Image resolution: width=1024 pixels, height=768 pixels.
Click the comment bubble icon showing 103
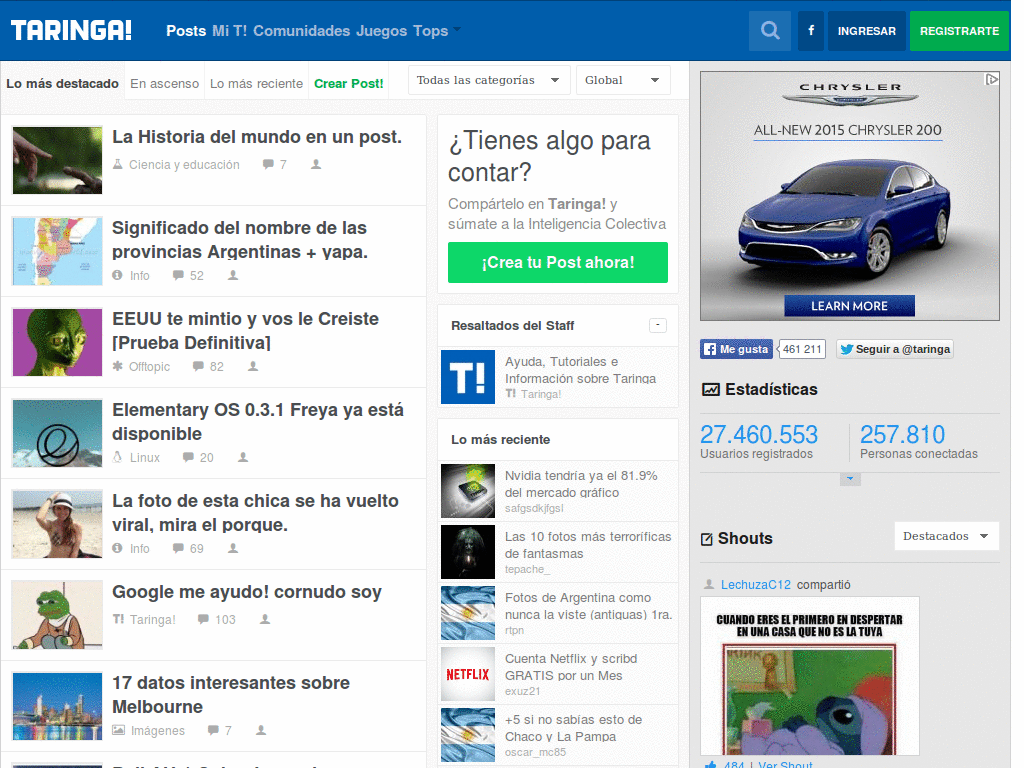203,619
